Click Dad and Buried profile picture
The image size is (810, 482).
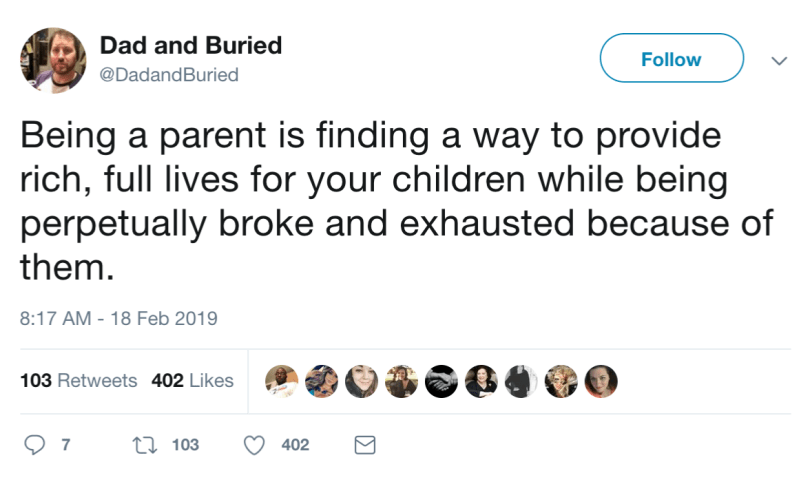[x=53, y=60]
